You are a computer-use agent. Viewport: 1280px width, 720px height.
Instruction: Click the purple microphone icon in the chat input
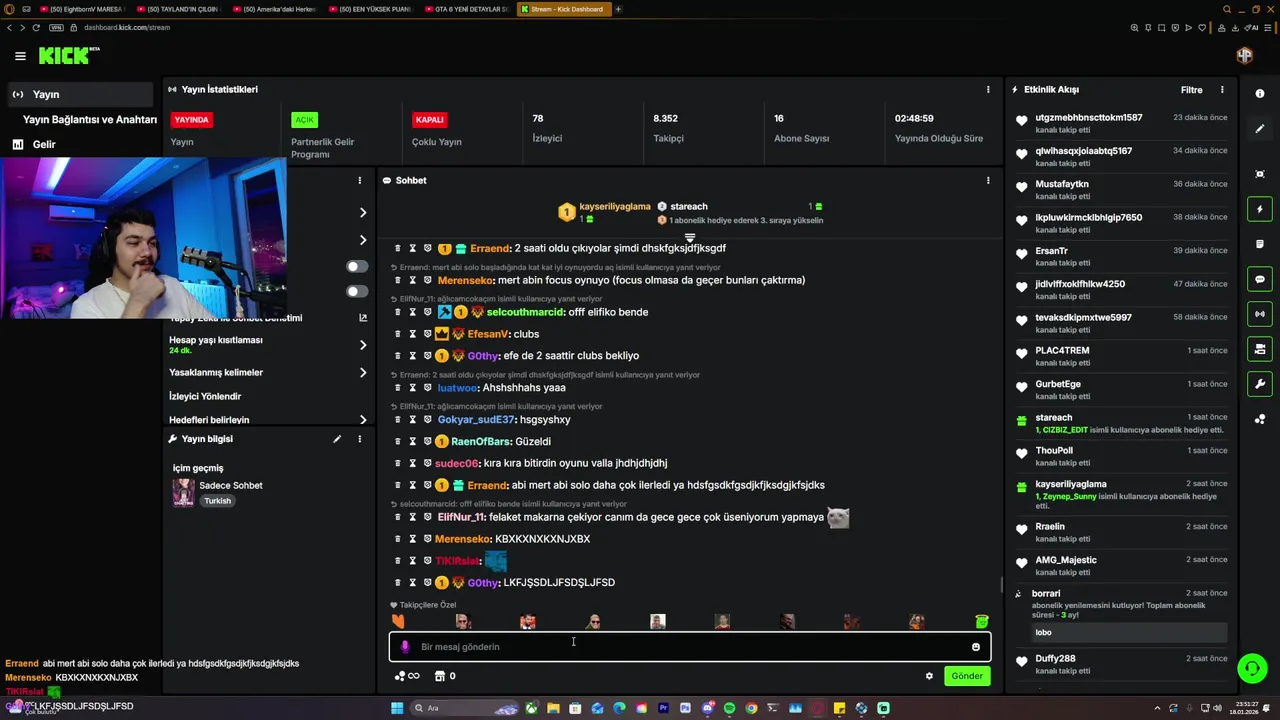pos(405,647)
